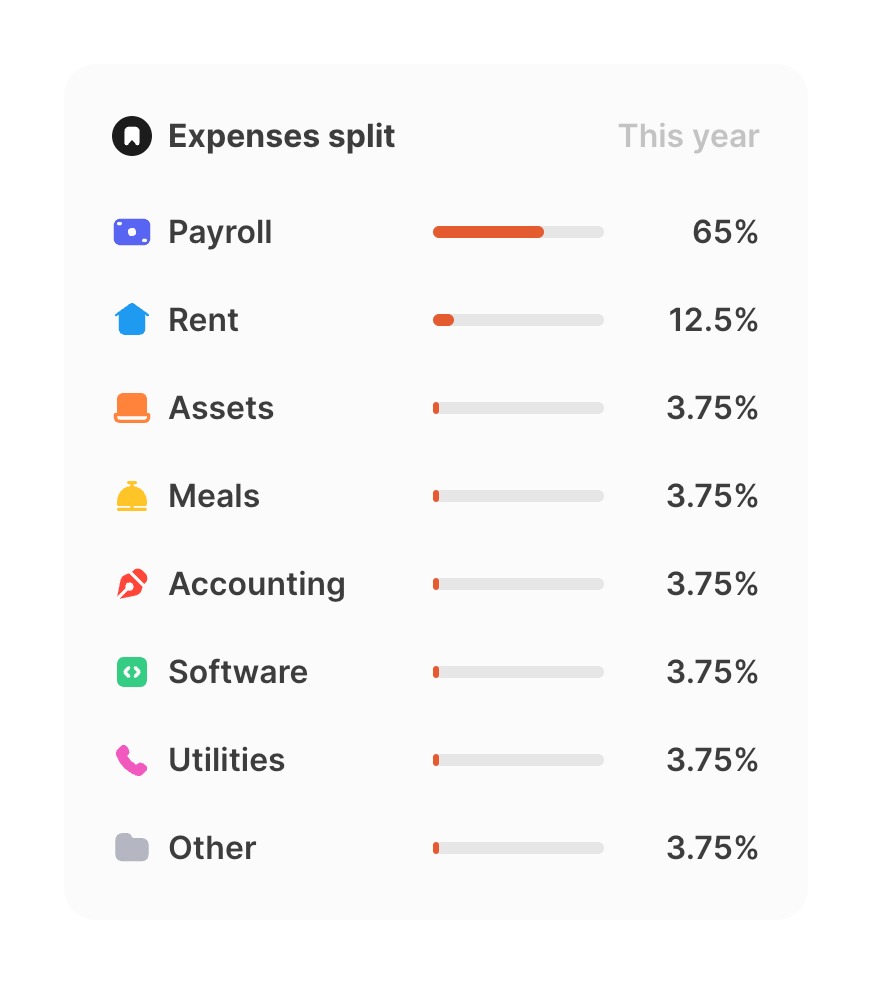
Task: Click the 65% percentage value
Action: pyautogui.click(x=725, y=231)
